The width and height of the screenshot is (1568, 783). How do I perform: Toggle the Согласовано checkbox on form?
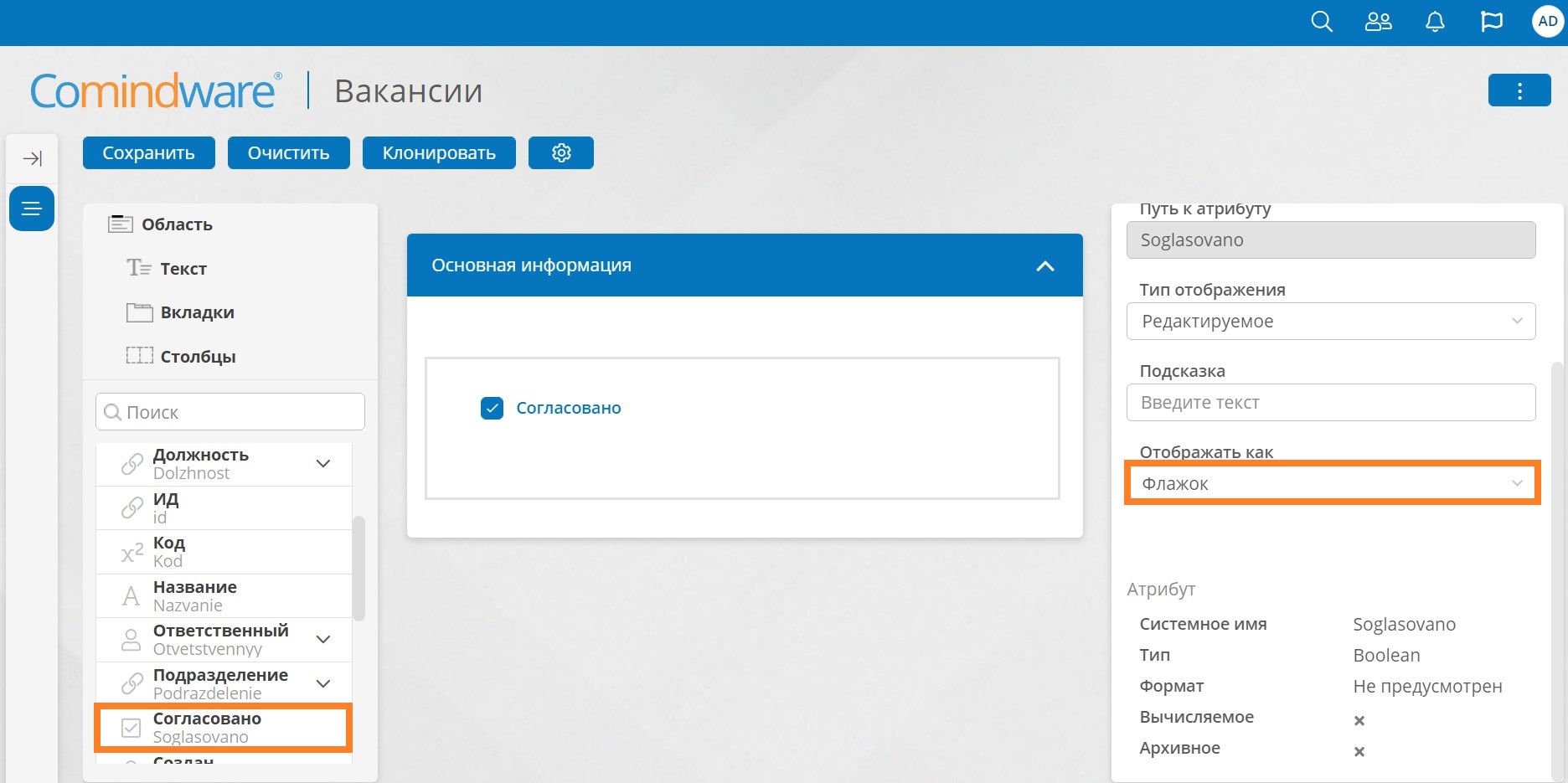tap(492, 408)
